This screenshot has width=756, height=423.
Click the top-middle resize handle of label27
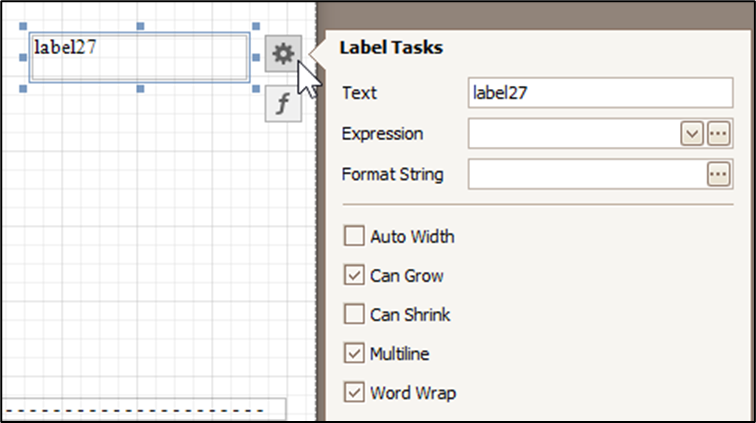(140, 26)
